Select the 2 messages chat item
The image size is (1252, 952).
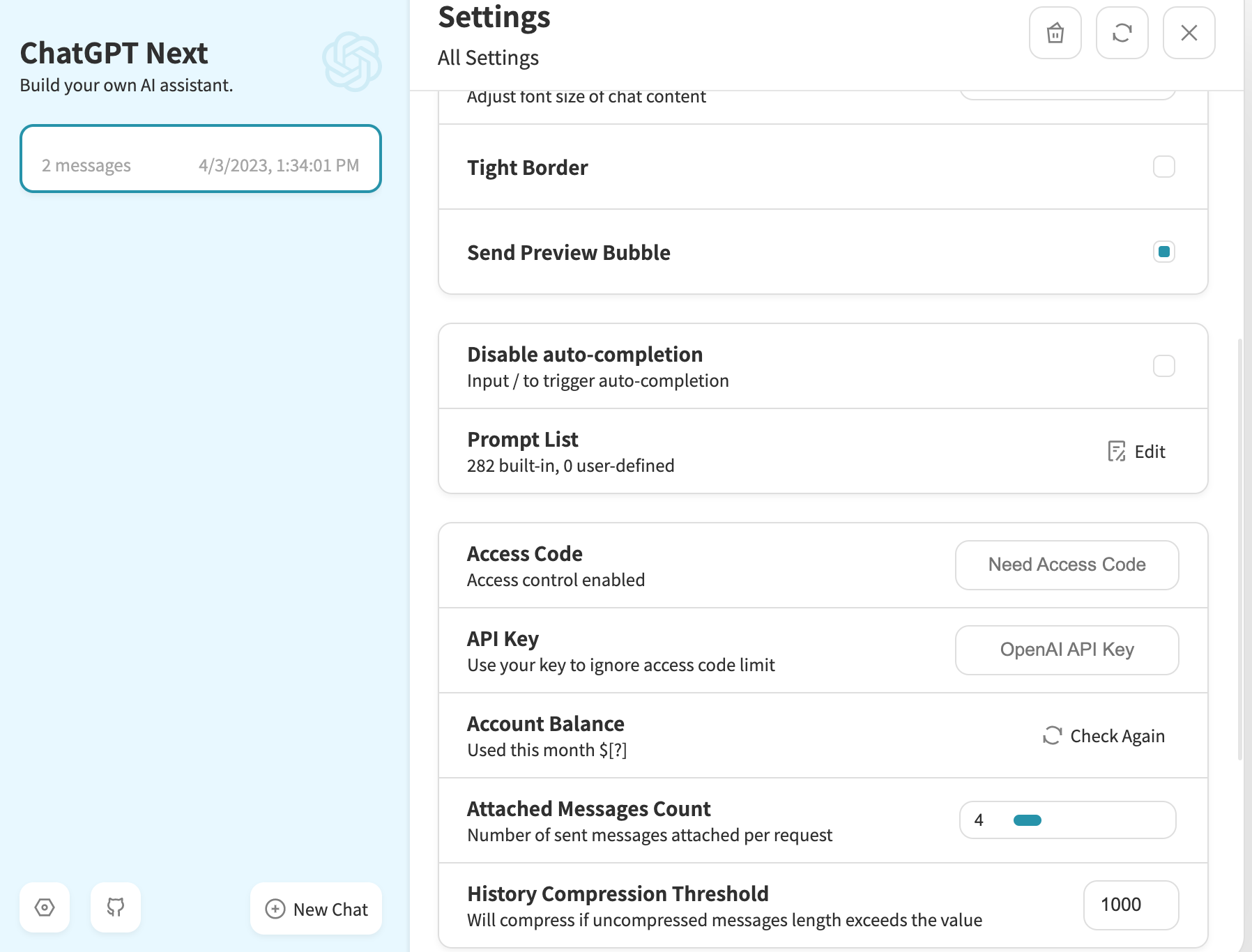(x=201, y=159)
